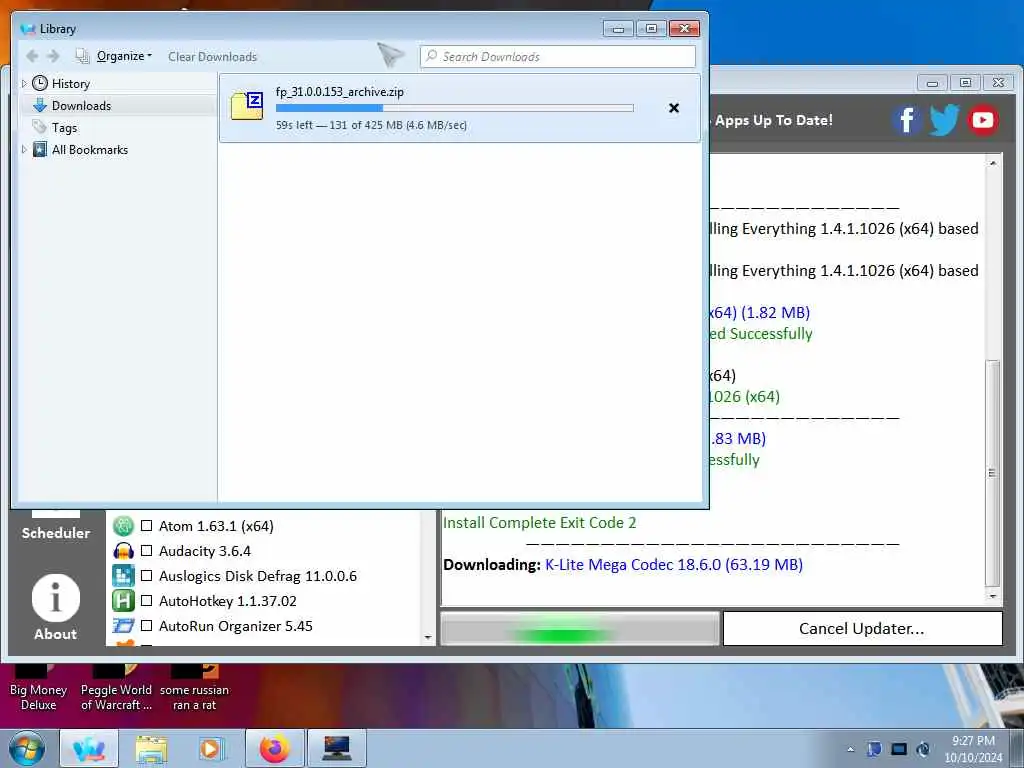Open the Facebook icon in updater window
1024x768 pixels.
click(x=906, y=120)
